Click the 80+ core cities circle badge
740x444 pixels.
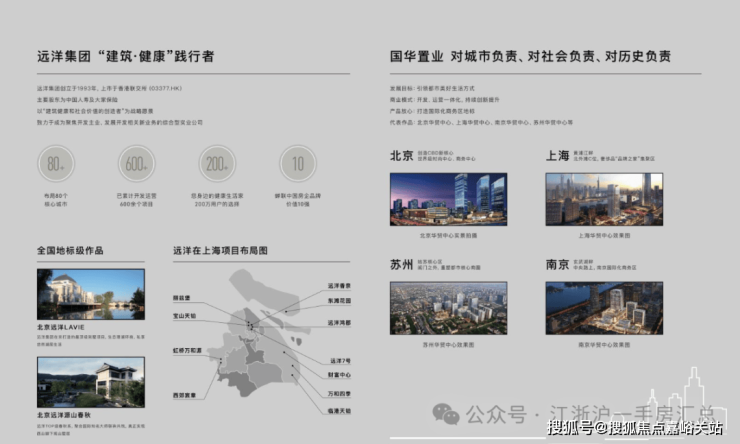tap(56, 164)
